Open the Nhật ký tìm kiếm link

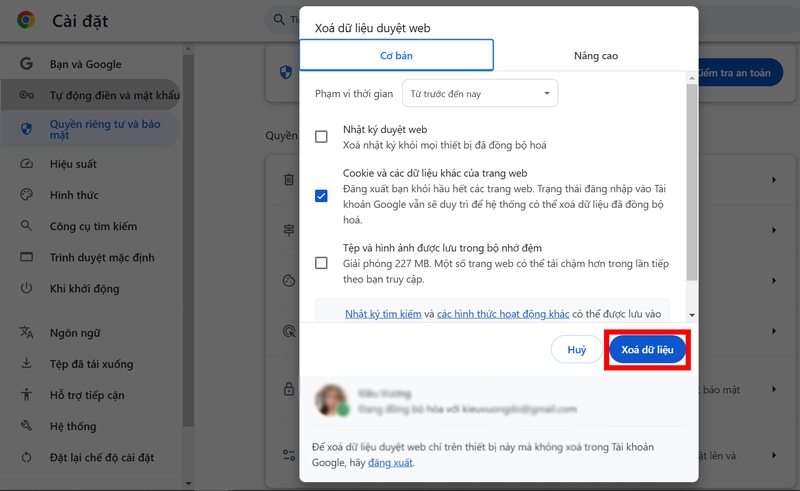click(x=383, y=314)
